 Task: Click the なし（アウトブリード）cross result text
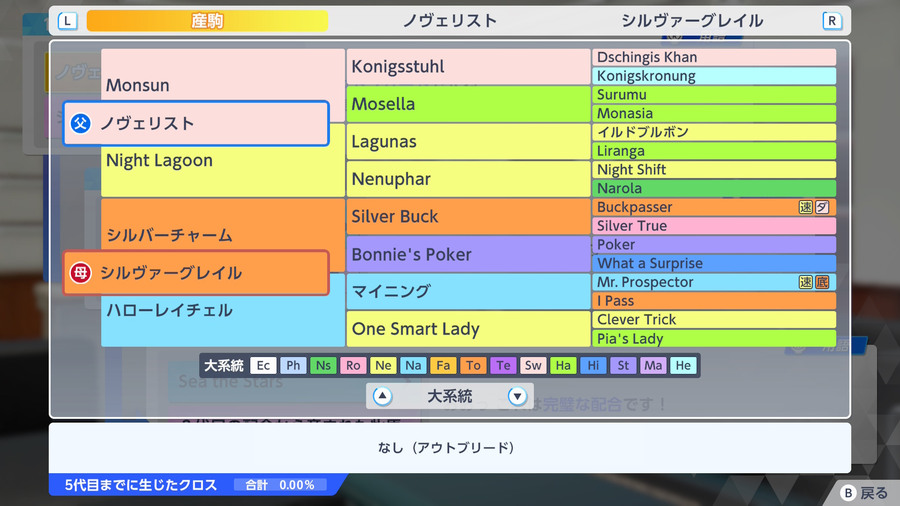pos(446,447)
